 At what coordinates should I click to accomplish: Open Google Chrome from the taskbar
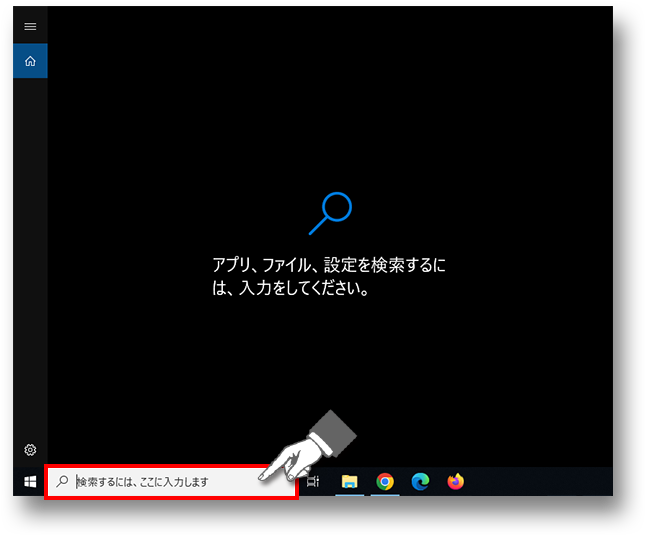(385, 481)
